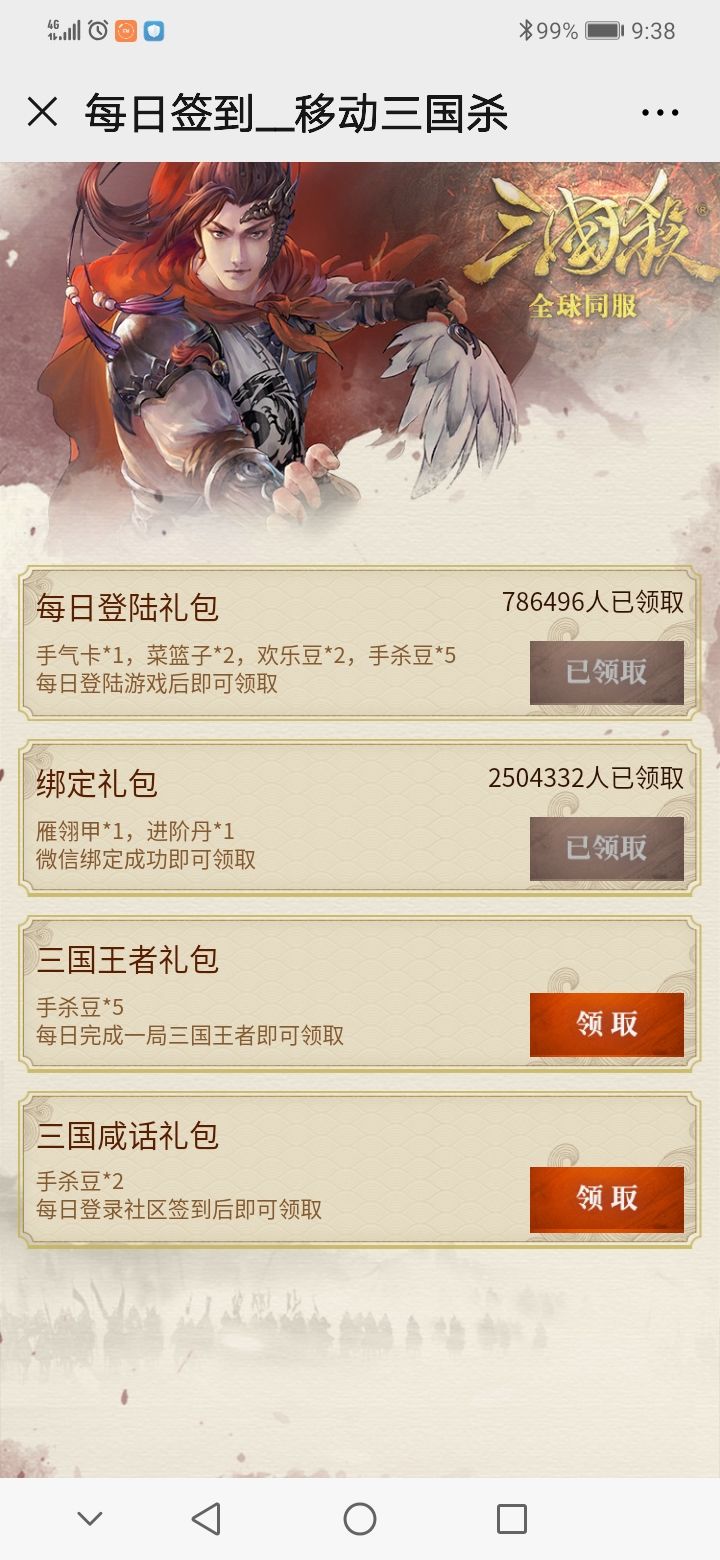Tap the Bluetooth icon in the status bar
Screen dimensions: 720x1560
[x=525, y=31]
